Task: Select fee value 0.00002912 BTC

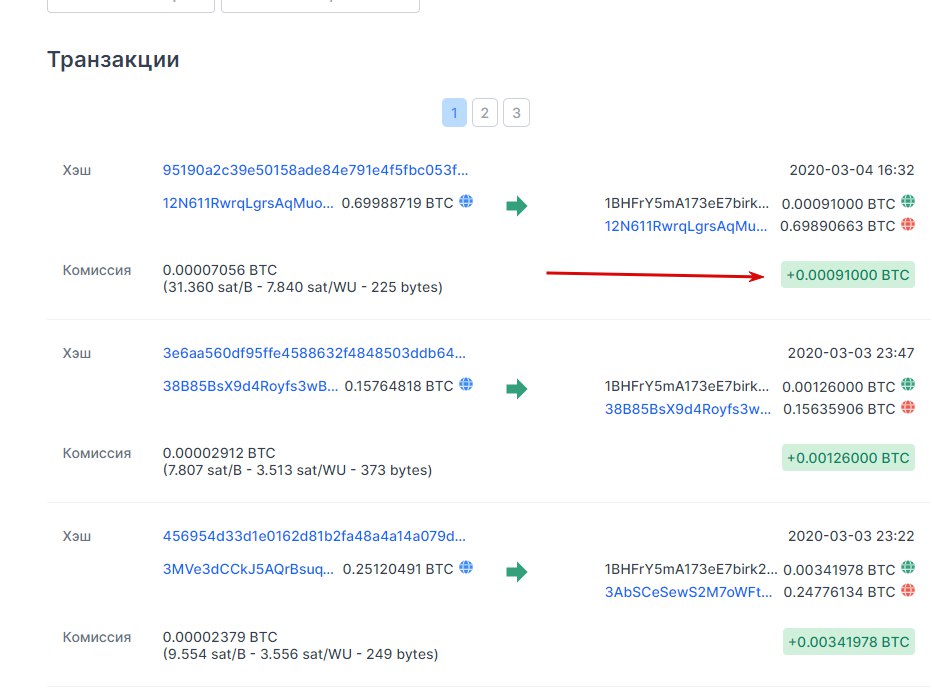Action: point(219,453)
